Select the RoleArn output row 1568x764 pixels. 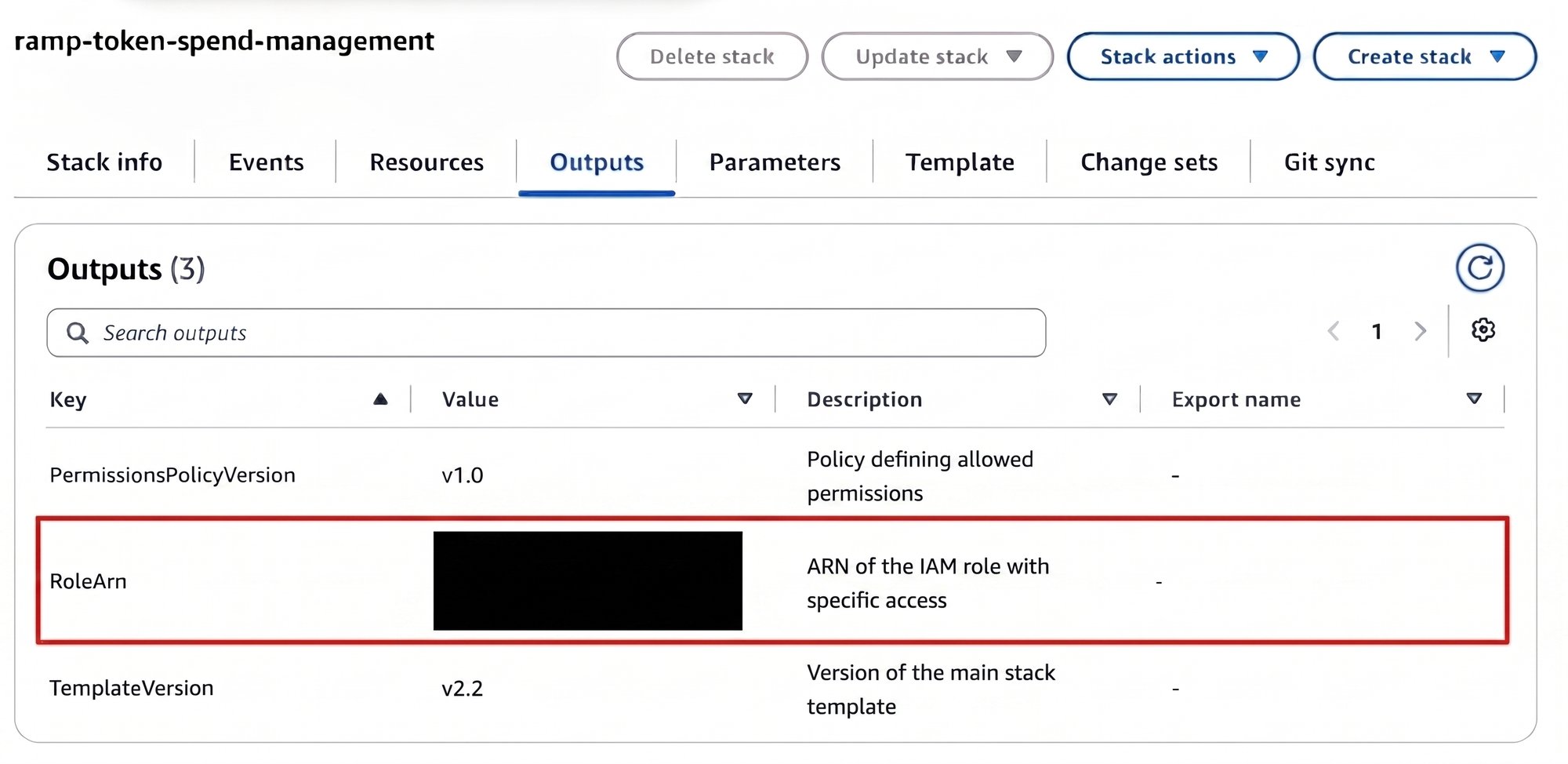772,580
